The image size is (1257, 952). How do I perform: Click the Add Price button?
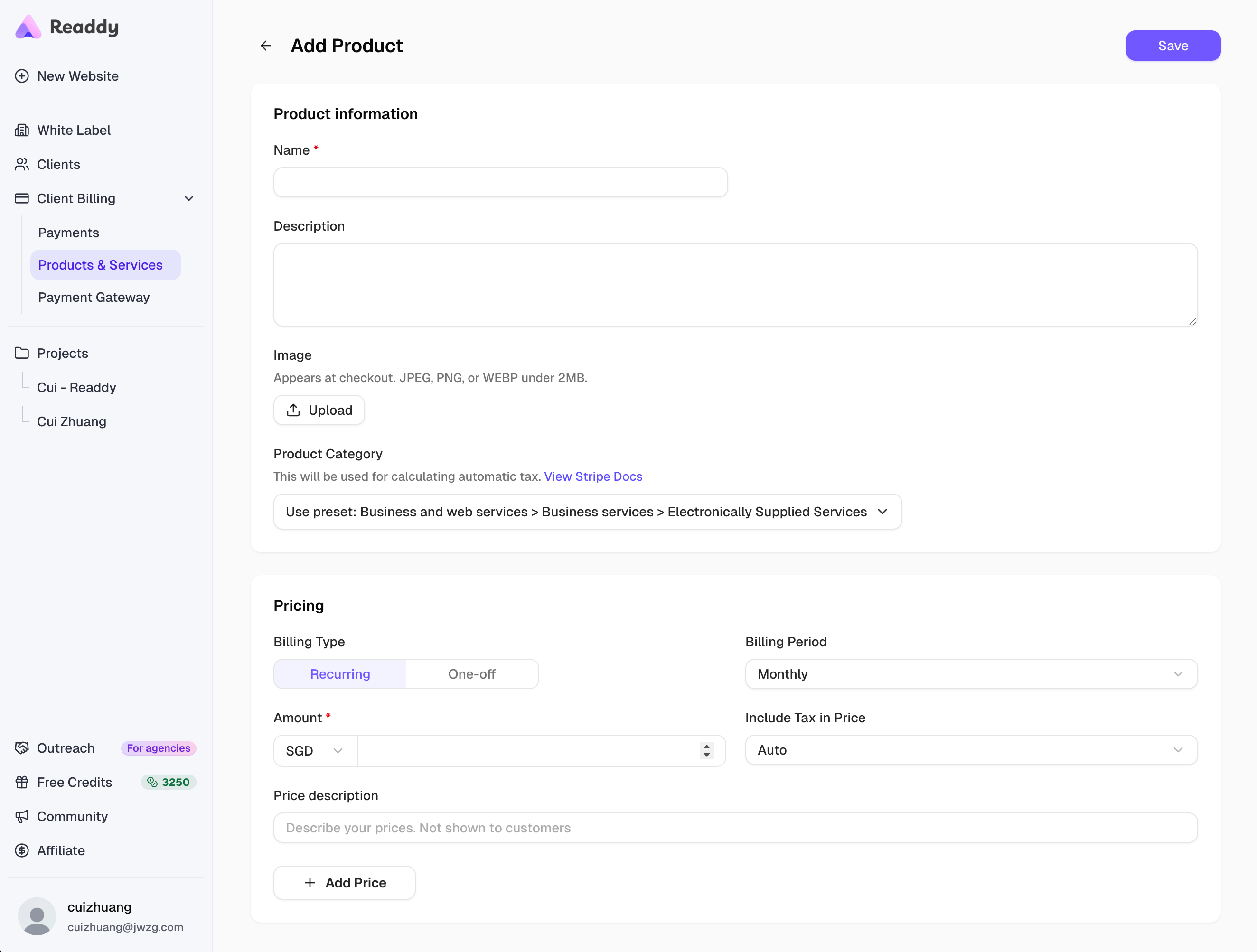(x=344, y=882)
